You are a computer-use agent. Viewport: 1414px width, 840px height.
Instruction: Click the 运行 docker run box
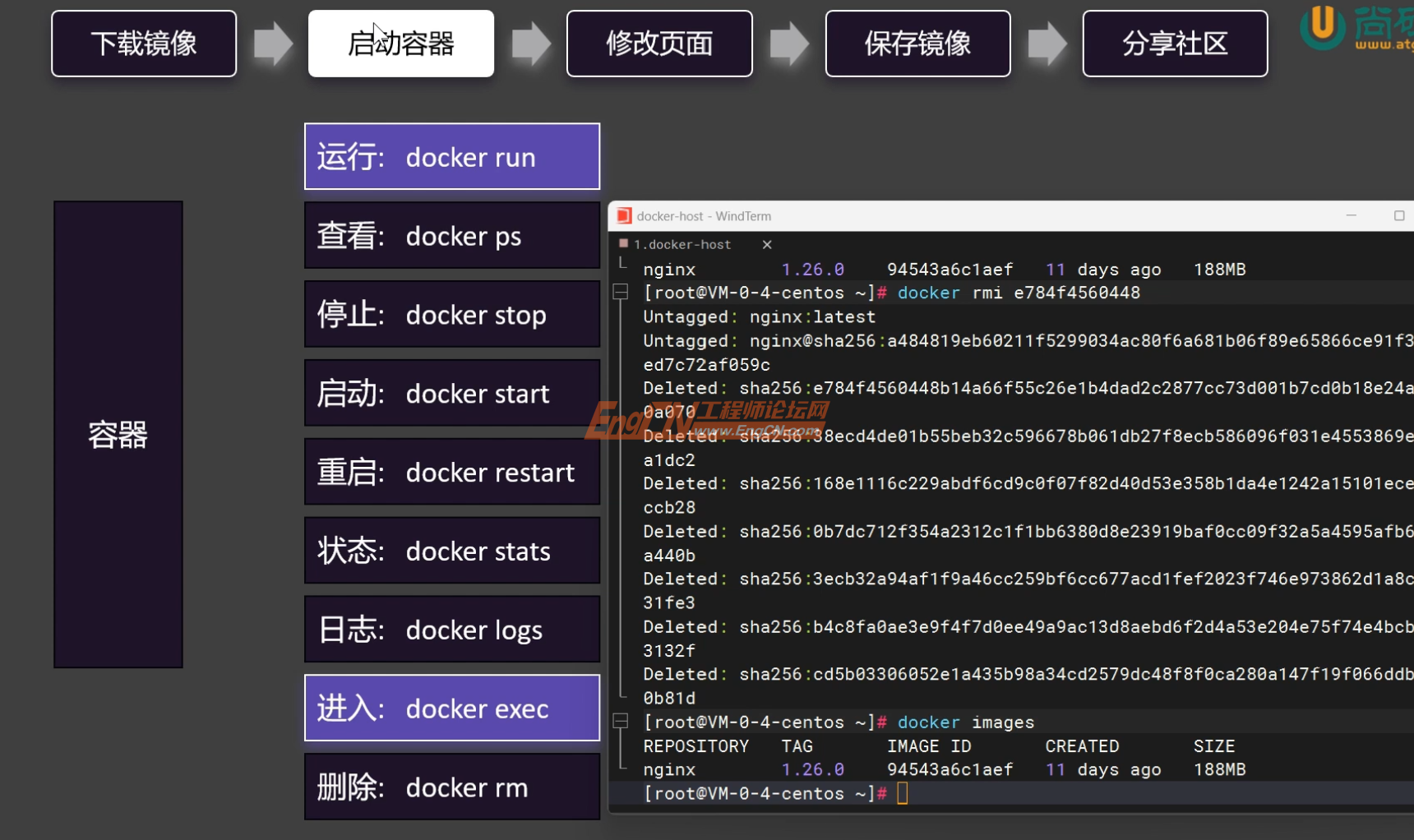451,156
